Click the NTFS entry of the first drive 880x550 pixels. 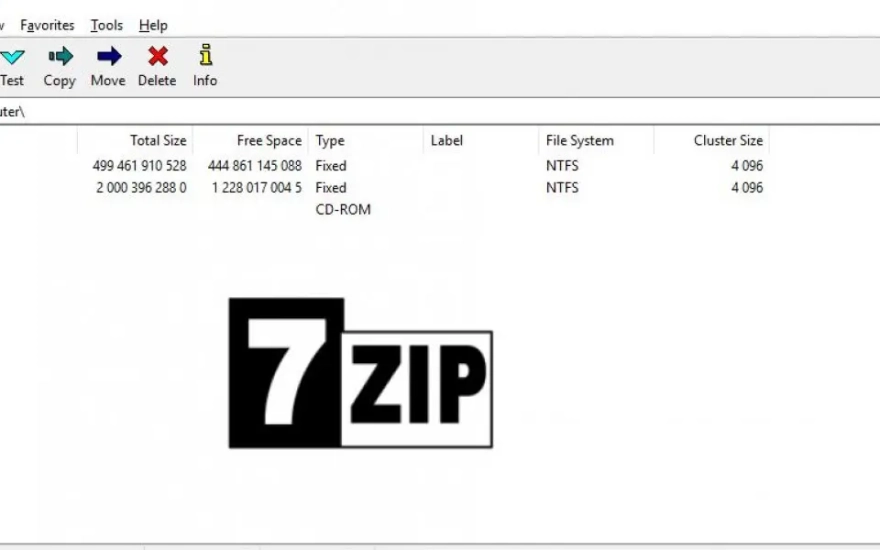click(562, 166)
